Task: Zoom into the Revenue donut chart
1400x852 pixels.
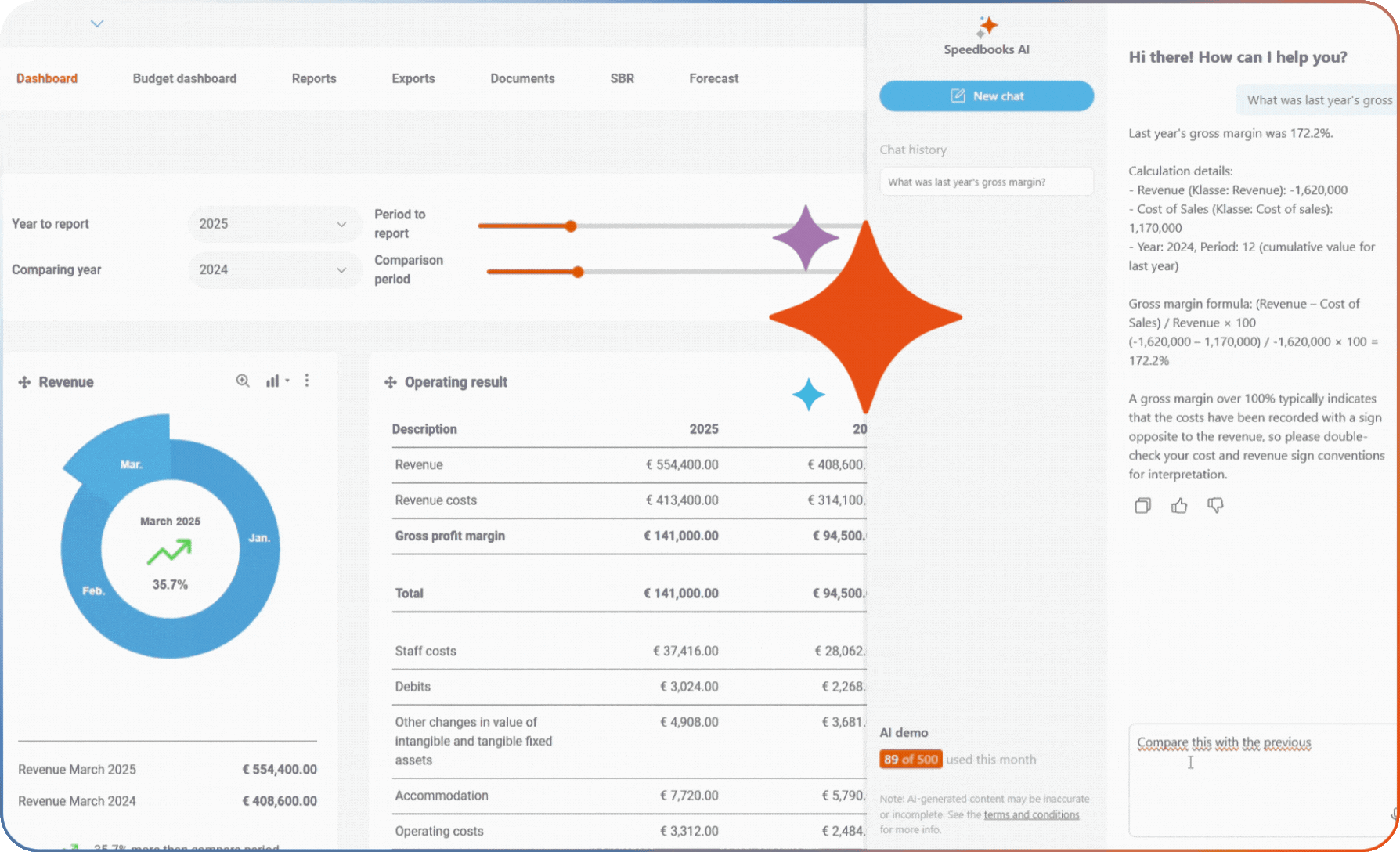Action: [243, 381]
